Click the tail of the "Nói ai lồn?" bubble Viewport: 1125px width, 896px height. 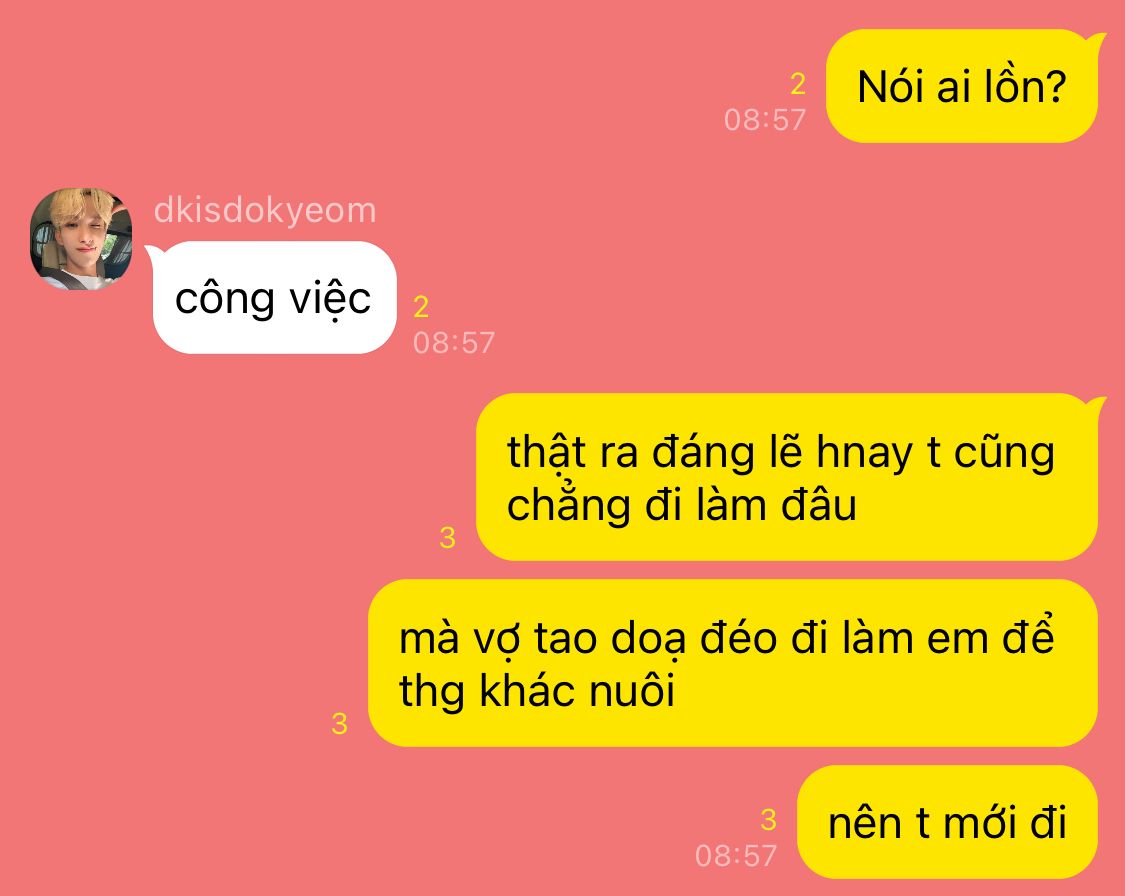tap(1097, 40)
